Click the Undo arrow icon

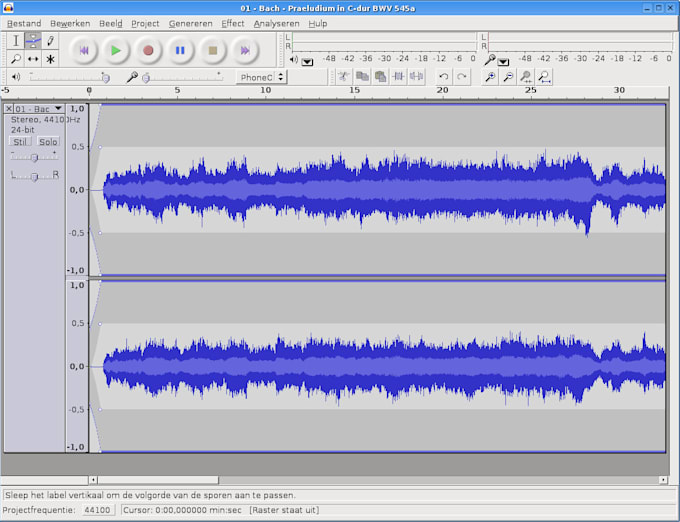click(444, 76)
